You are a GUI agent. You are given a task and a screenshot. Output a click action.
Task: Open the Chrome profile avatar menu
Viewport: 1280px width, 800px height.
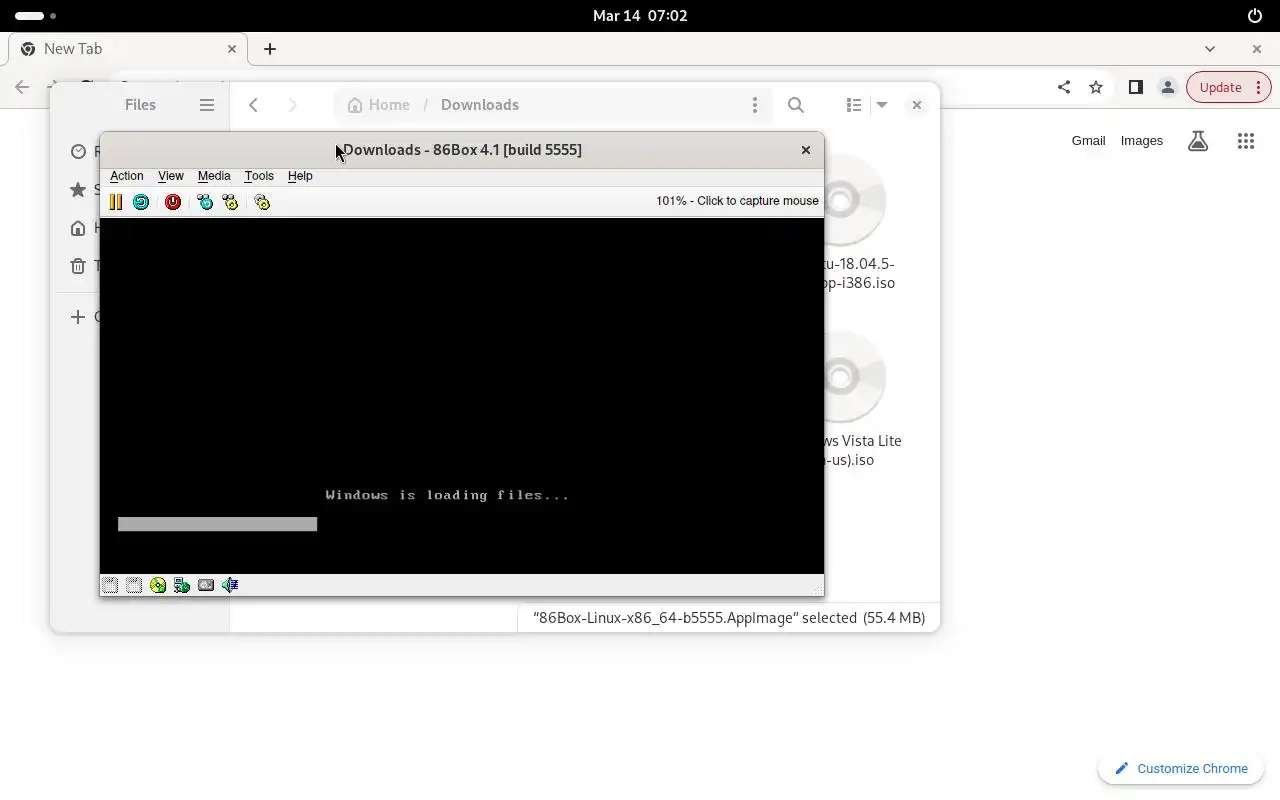click(x=1167, y=87)
